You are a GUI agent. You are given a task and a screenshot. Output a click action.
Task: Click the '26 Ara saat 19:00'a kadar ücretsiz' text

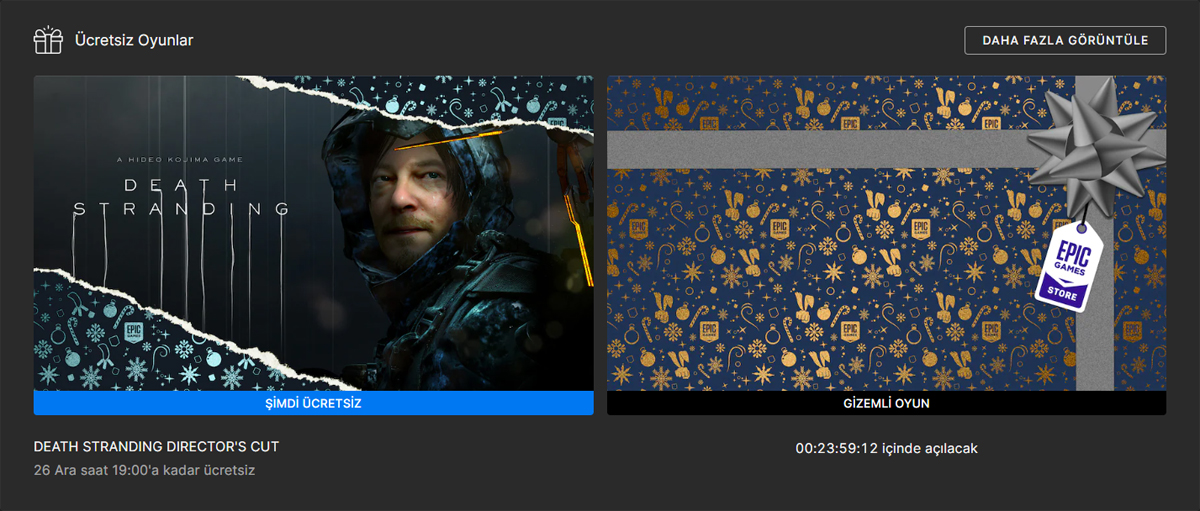pos(144,470)
